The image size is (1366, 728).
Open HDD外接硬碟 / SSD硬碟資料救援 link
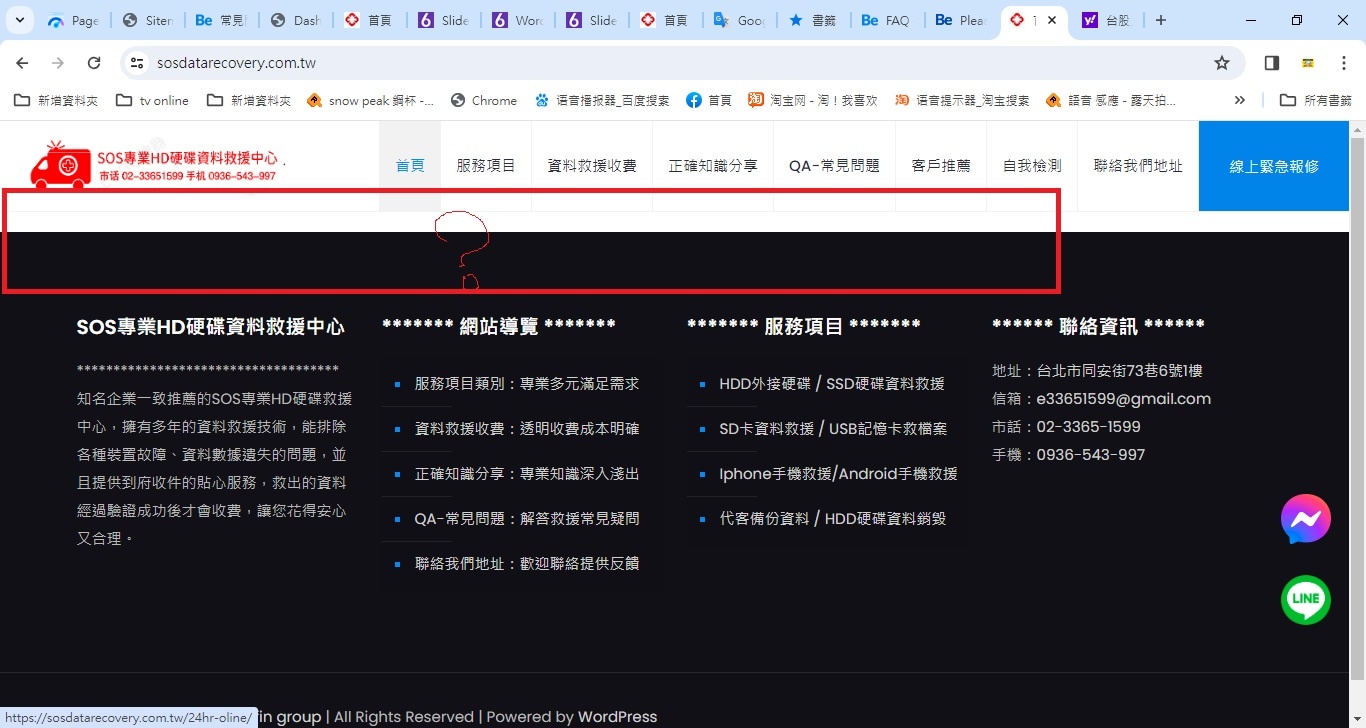[832, 384]
